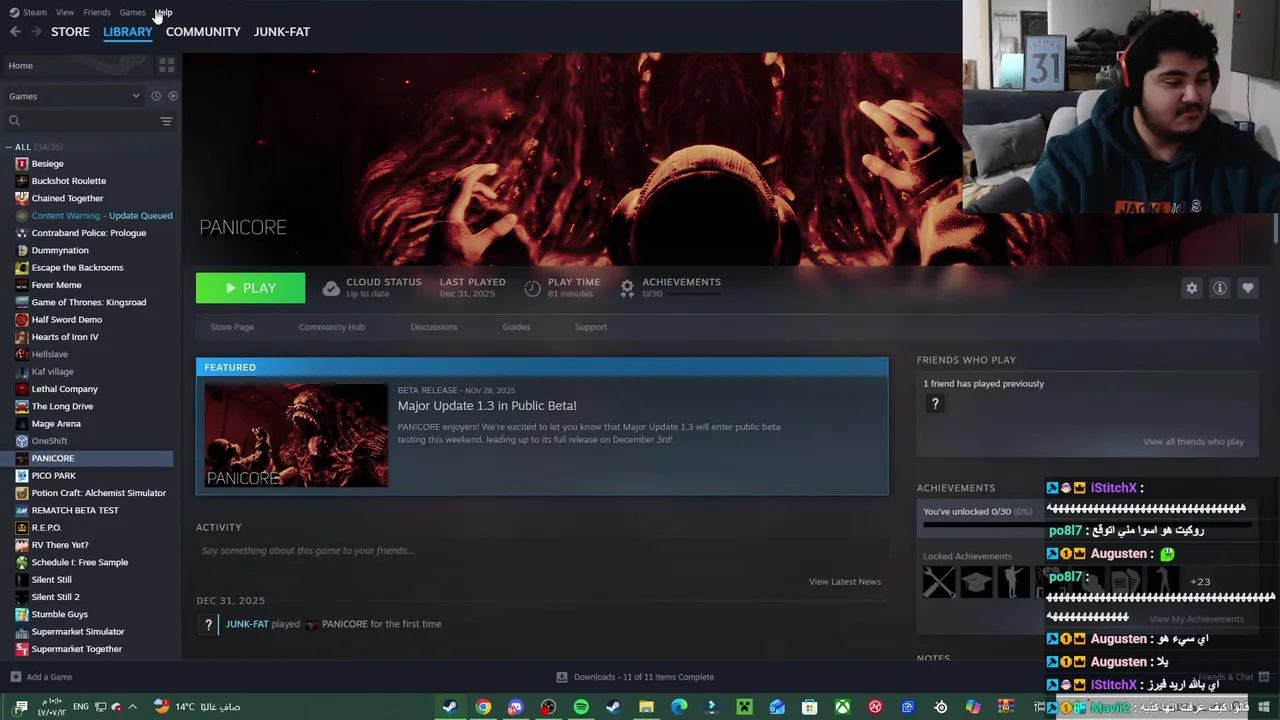The image size is (1280, 720).
Task: Open the Major Update 1.3 news title
Action: 487,406
